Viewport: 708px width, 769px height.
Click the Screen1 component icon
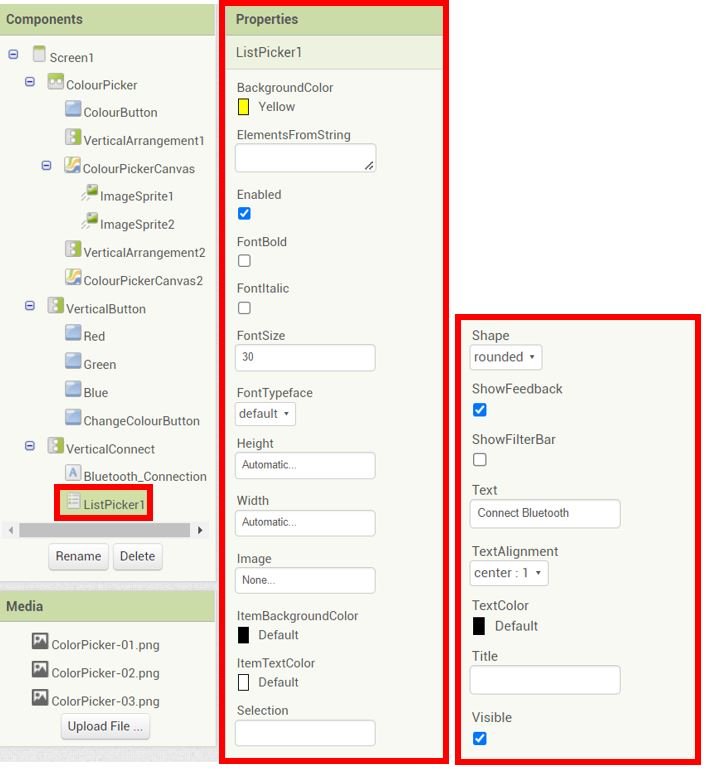coord(39,54)
